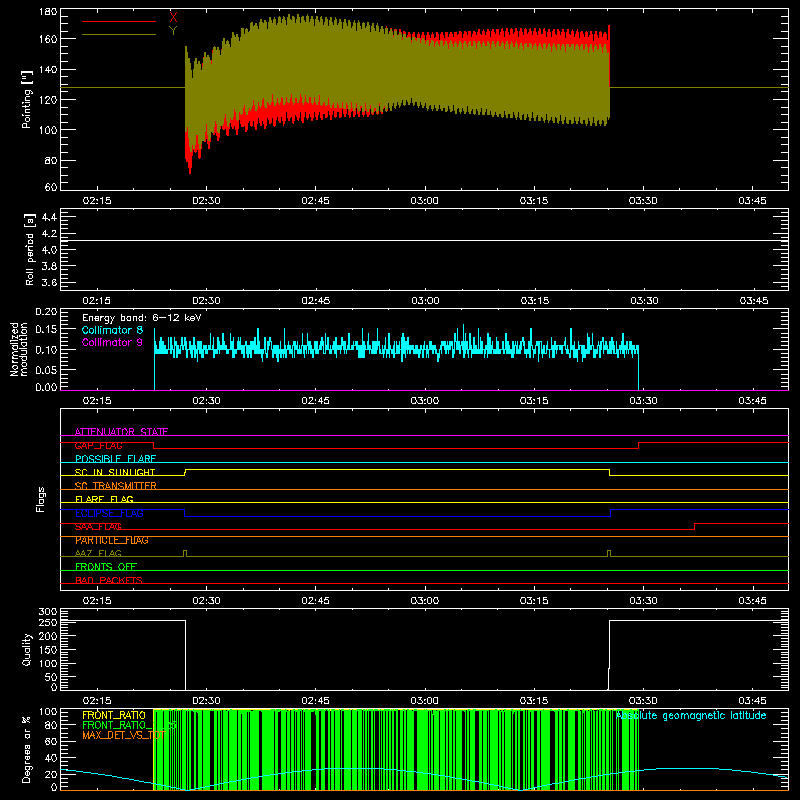Click the olive Y legend label
Viewport: 800px width, 800px height.
173,31
